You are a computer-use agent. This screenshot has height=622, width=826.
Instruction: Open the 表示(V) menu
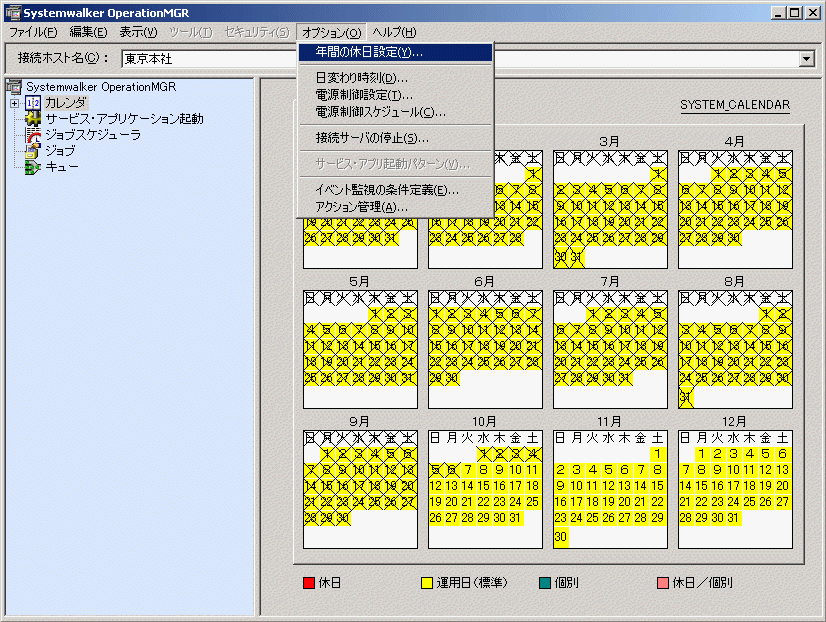pos(138,32)
